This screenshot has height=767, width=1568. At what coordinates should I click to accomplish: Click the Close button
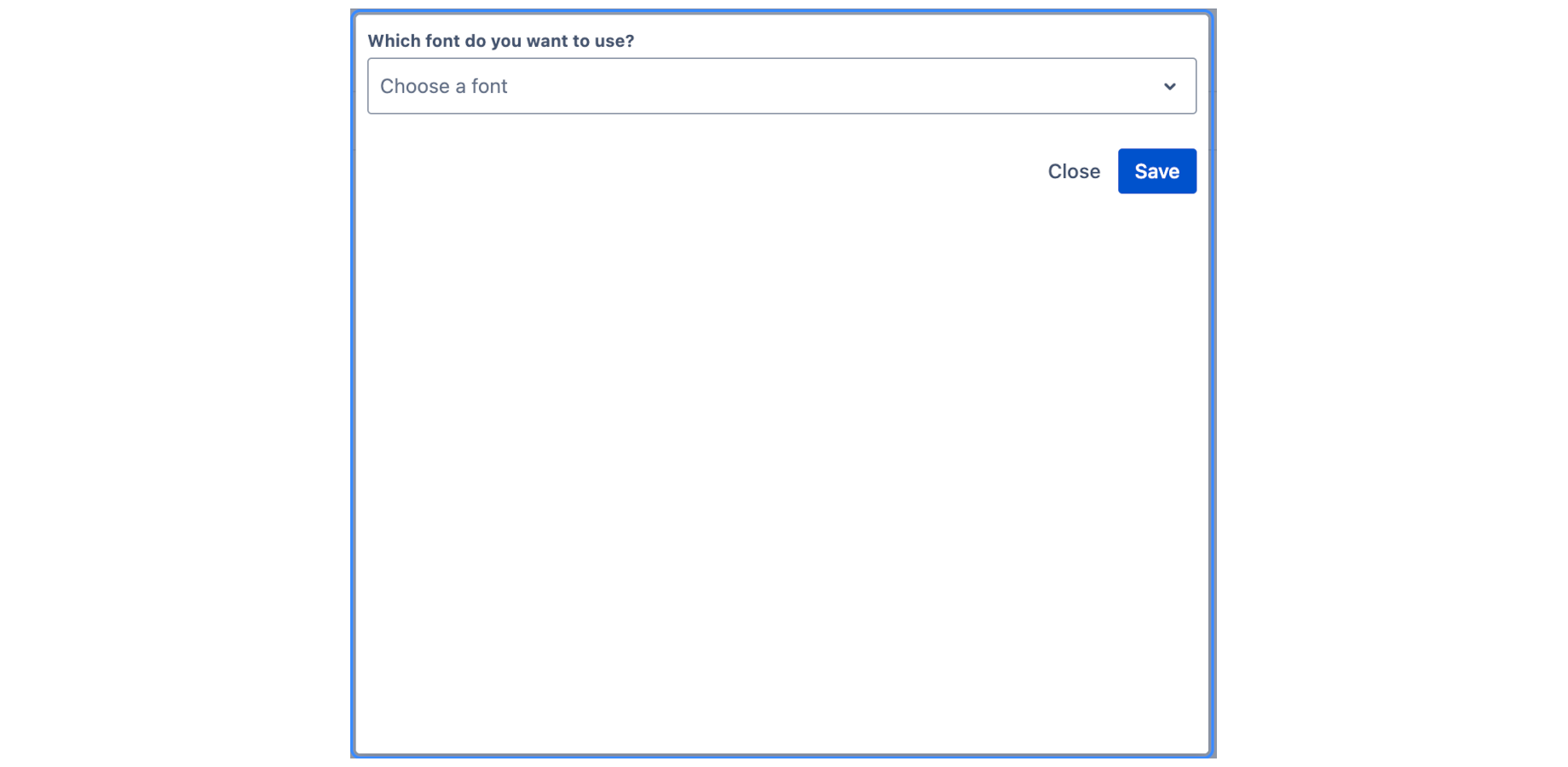pos(1074,171)
